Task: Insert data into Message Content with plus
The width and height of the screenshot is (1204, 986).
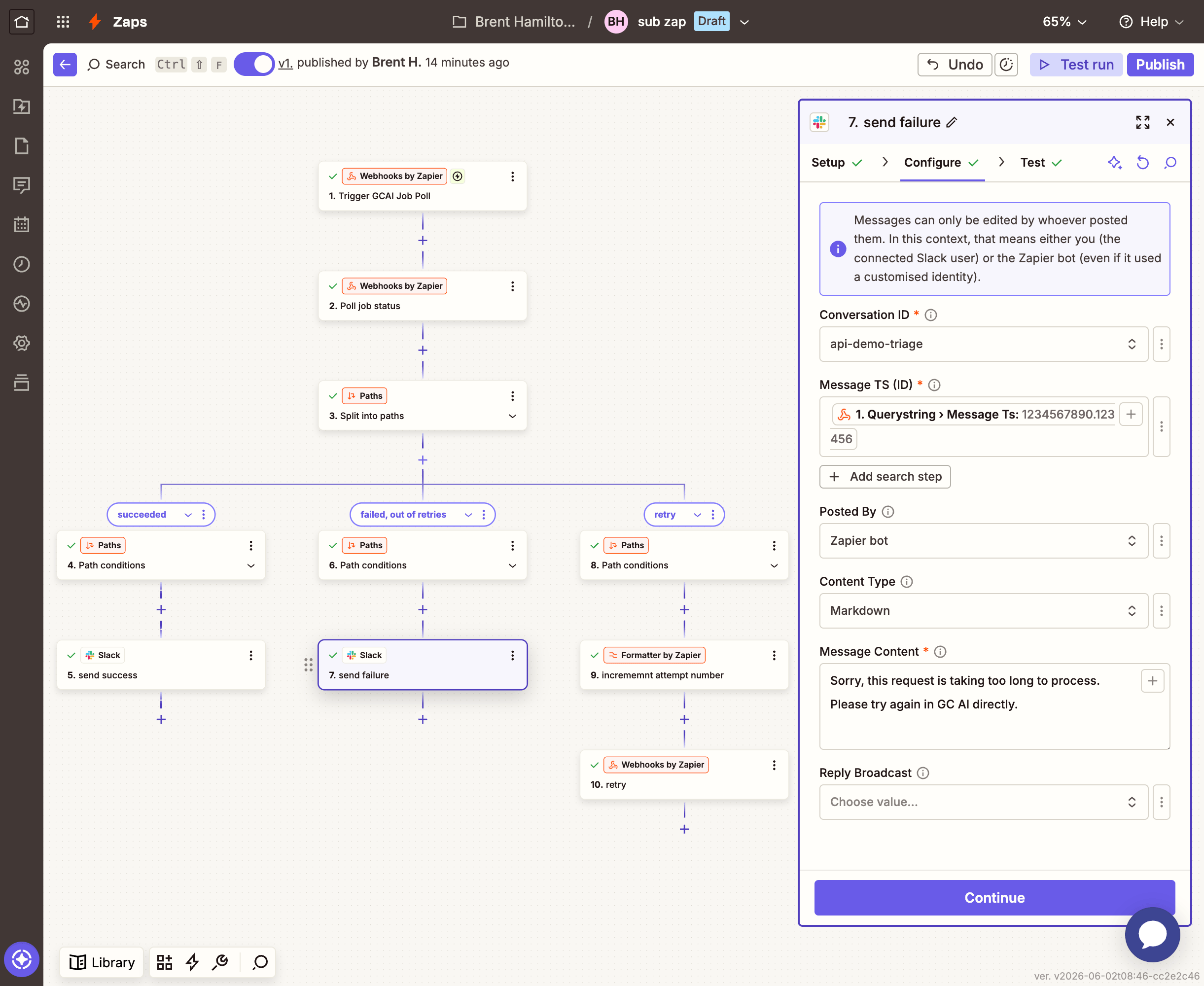Action: tap(1152, 681)
